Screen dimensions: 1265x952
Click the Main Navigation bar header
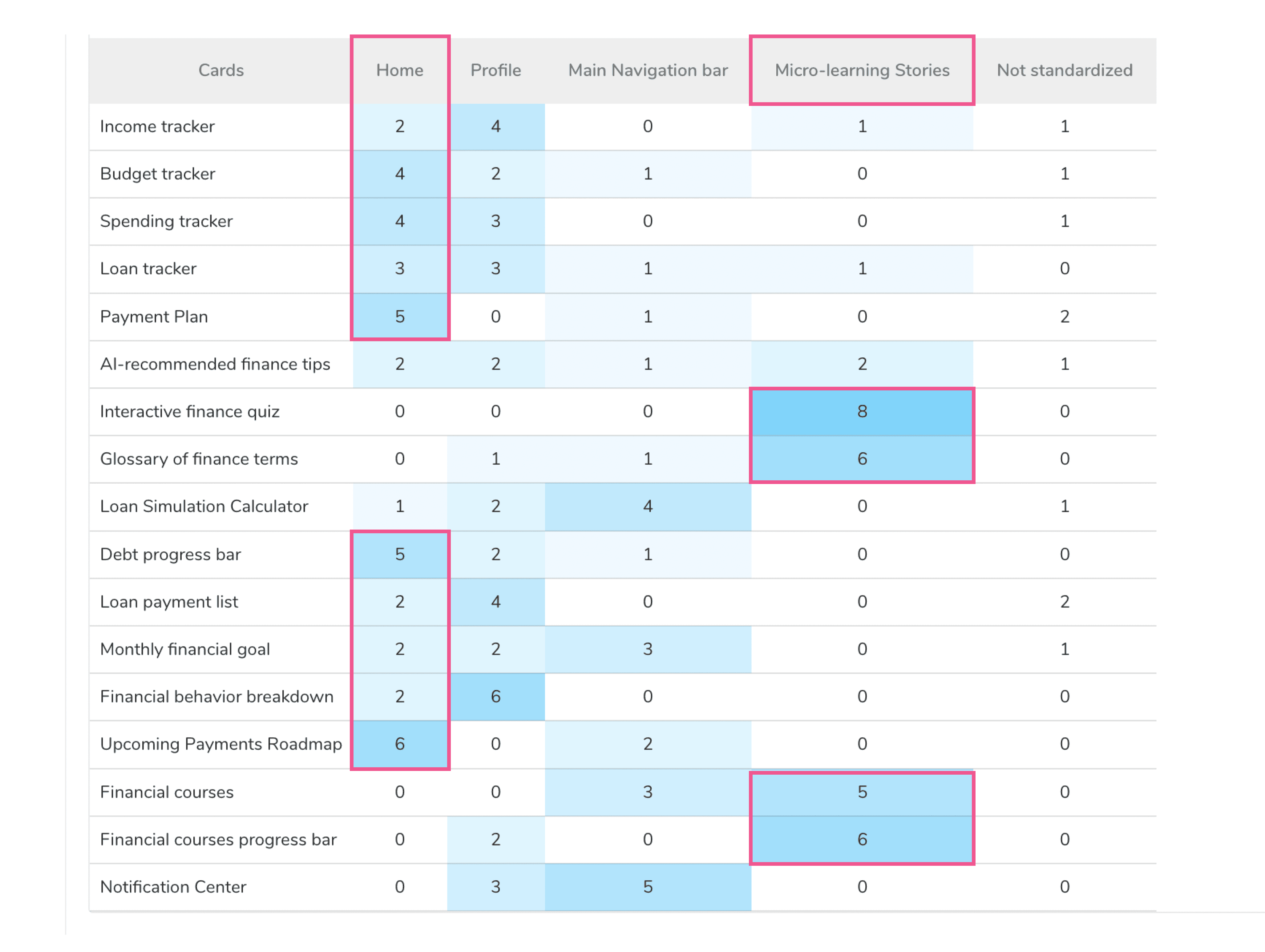647,70
